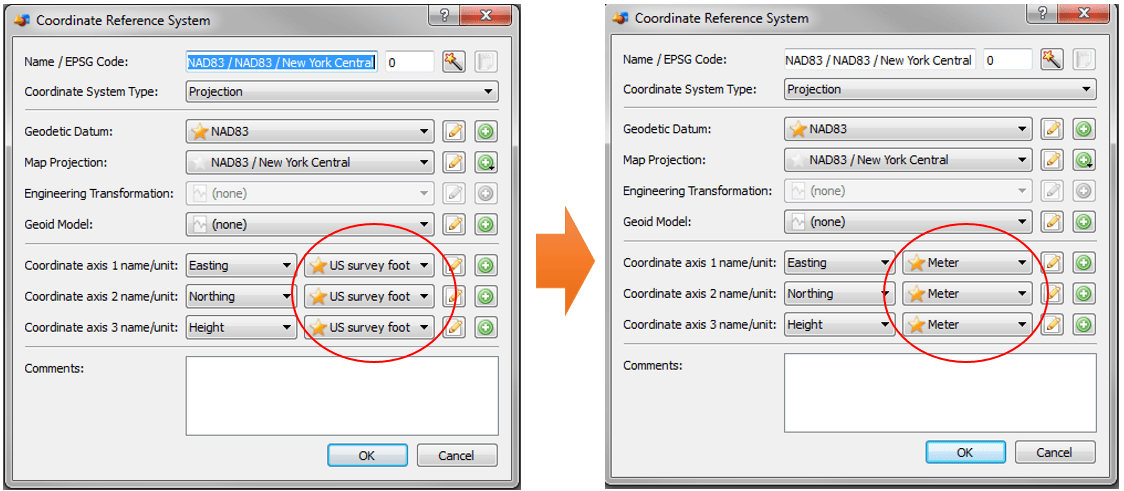Open Geodetic Datum NAD83 dropdown in left dialog
The height and width of the screenshot is (491, 1124).
310,132
